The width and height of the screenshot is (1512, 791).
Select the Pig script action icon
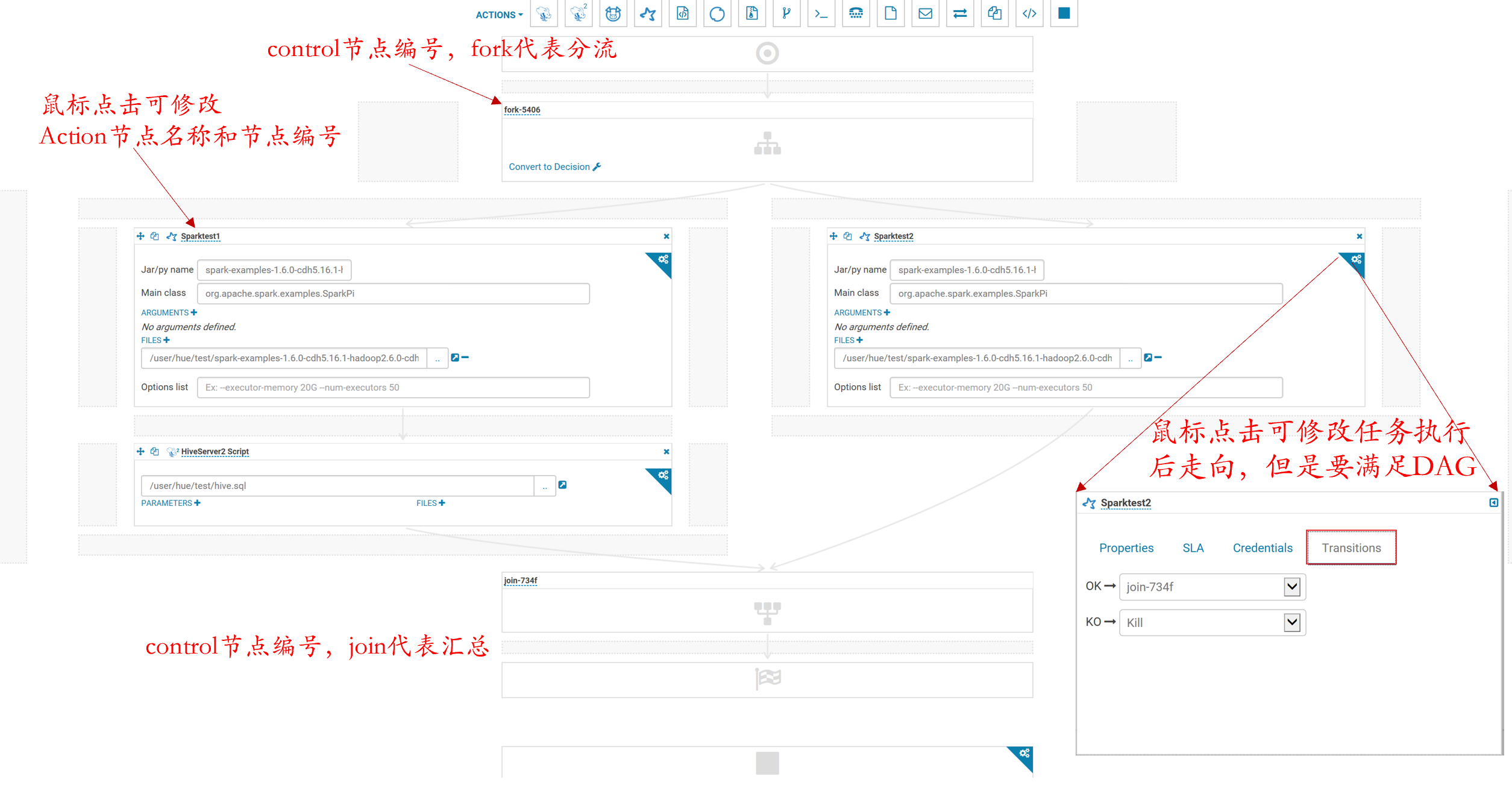[613, 14]
